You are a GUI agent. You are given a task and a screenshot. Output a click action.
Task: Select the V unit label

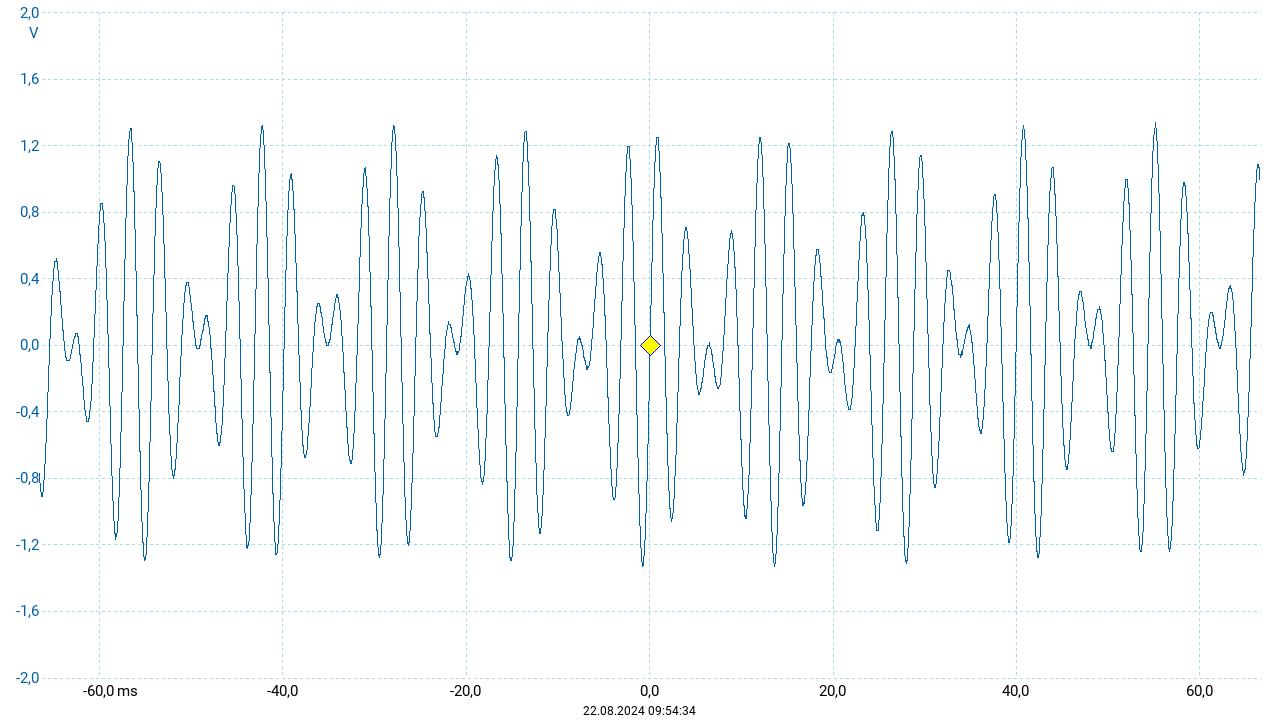click(x=34, y=33)
